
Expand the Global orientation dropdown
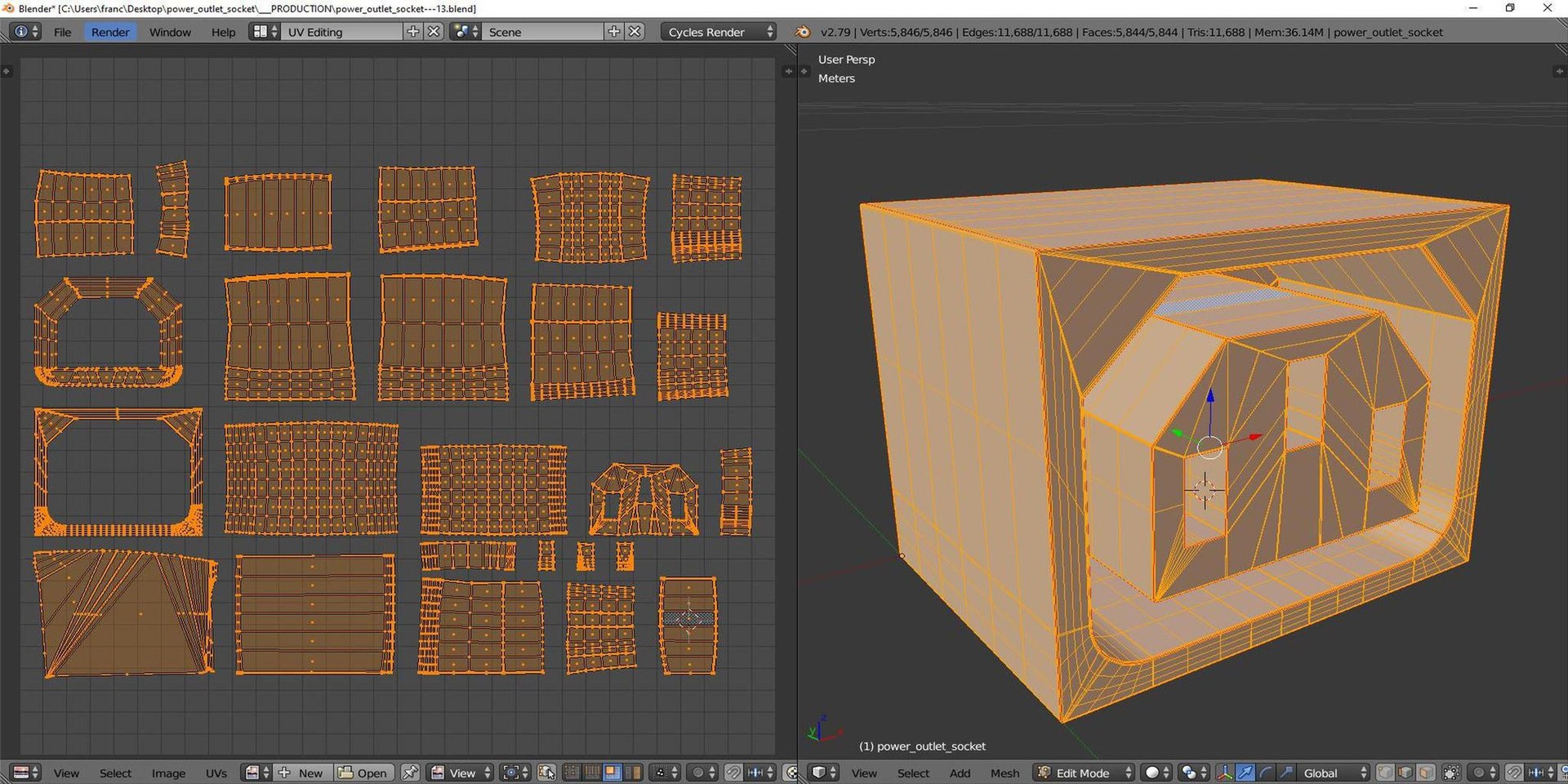(x=1333, y=773)
